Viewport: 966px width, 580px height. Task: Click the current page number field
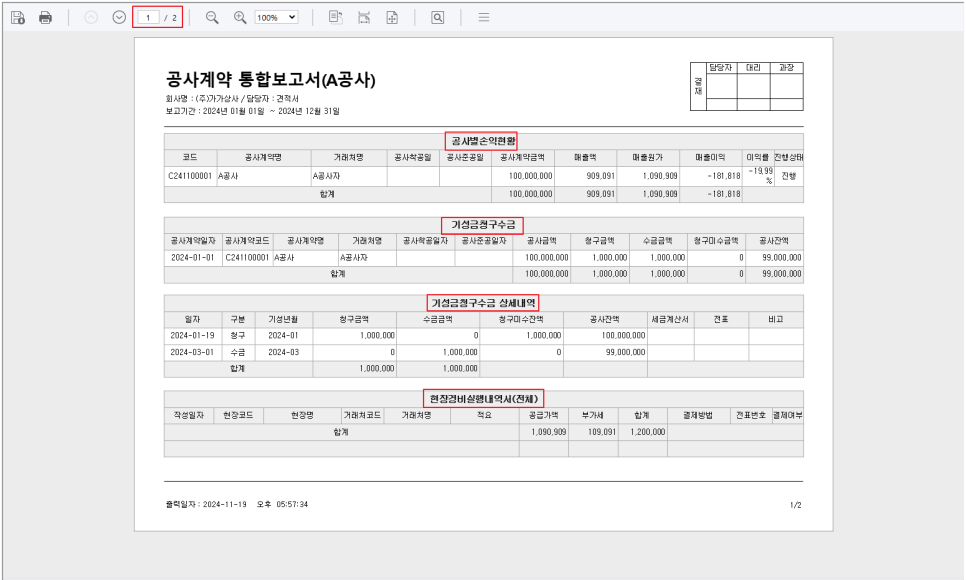click(x=148, y=17)
